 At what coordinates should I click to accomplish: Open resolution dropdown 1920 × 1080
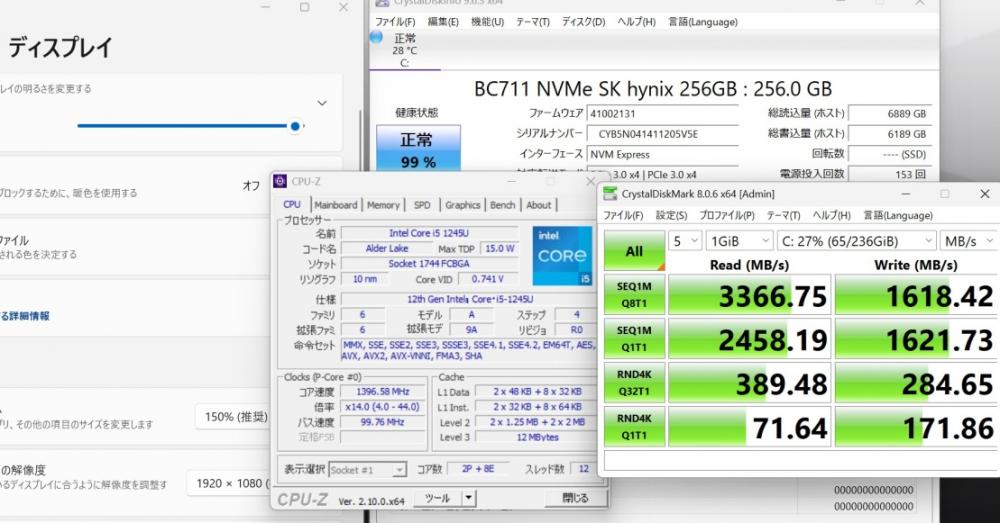click(x=230, y=483)
